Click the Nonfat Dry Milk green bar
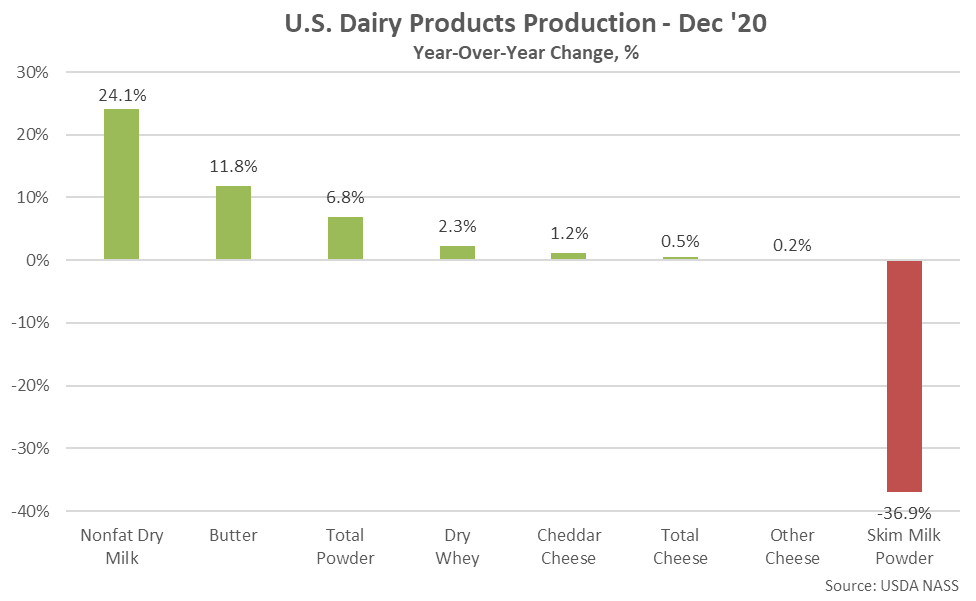 (x=122, y=184)
